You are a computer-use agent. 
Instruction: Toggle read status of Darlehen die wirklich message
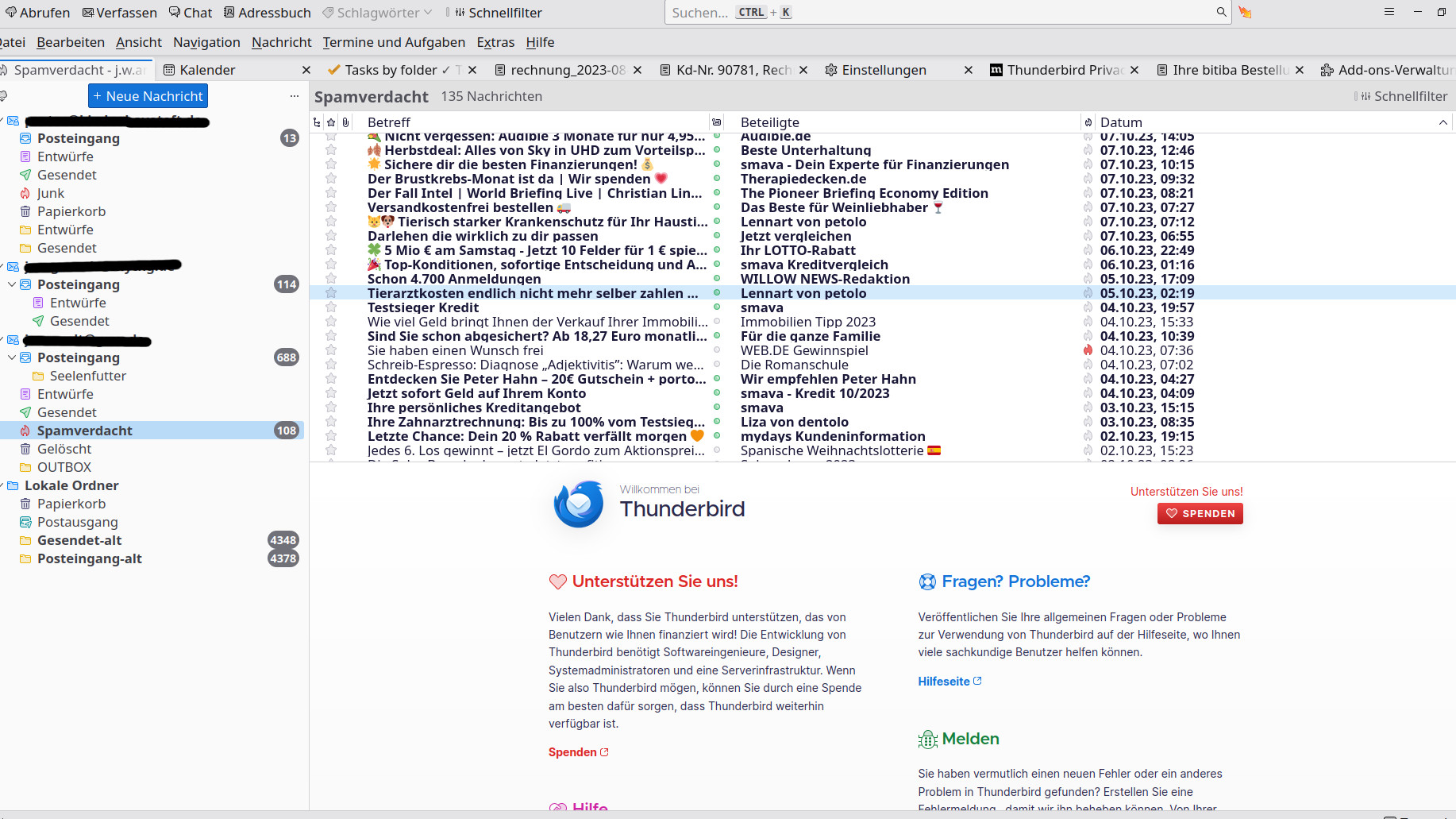(x=717, y=236)
